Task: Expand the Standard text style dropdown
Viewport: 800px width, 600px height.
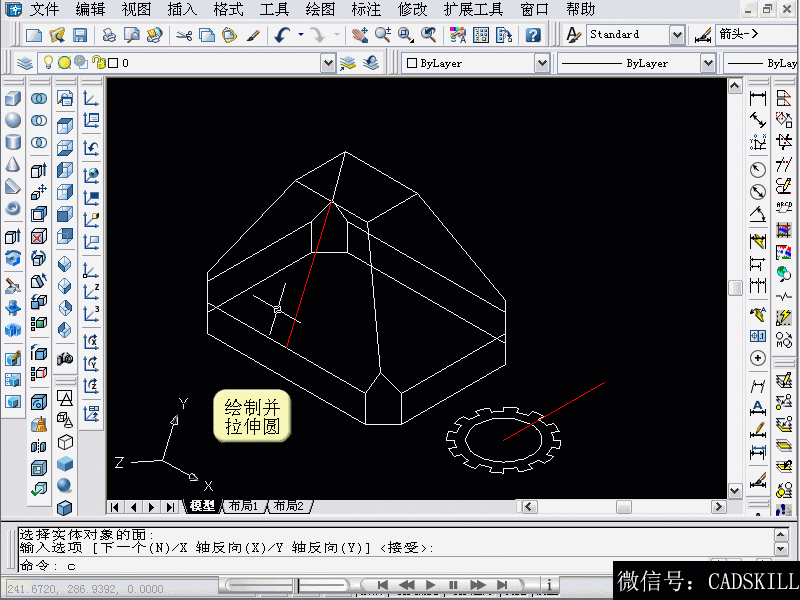Action: pos(677,35)
